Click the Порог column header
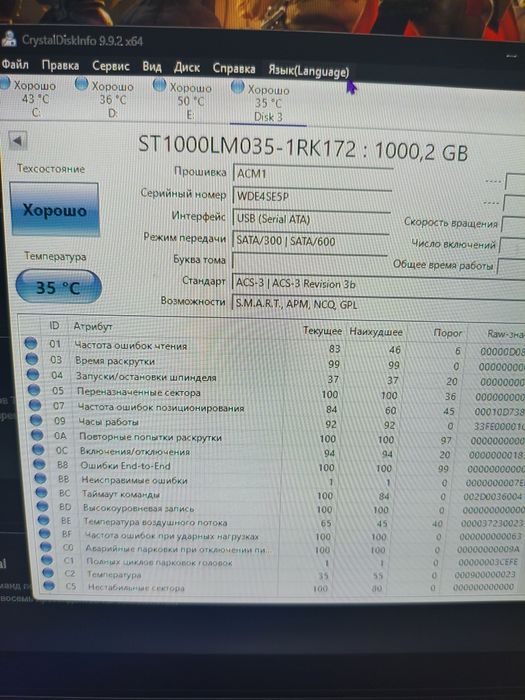Viewport: 525px width, 700px height. pyautogui.click(x=448, y=333)
